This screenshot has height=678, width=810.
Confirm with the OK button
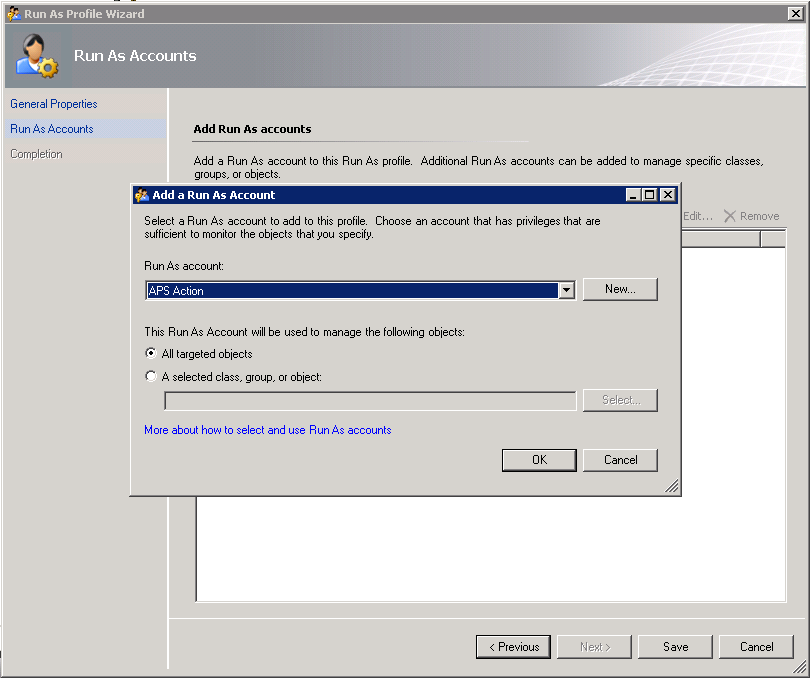tap(539, 460)
